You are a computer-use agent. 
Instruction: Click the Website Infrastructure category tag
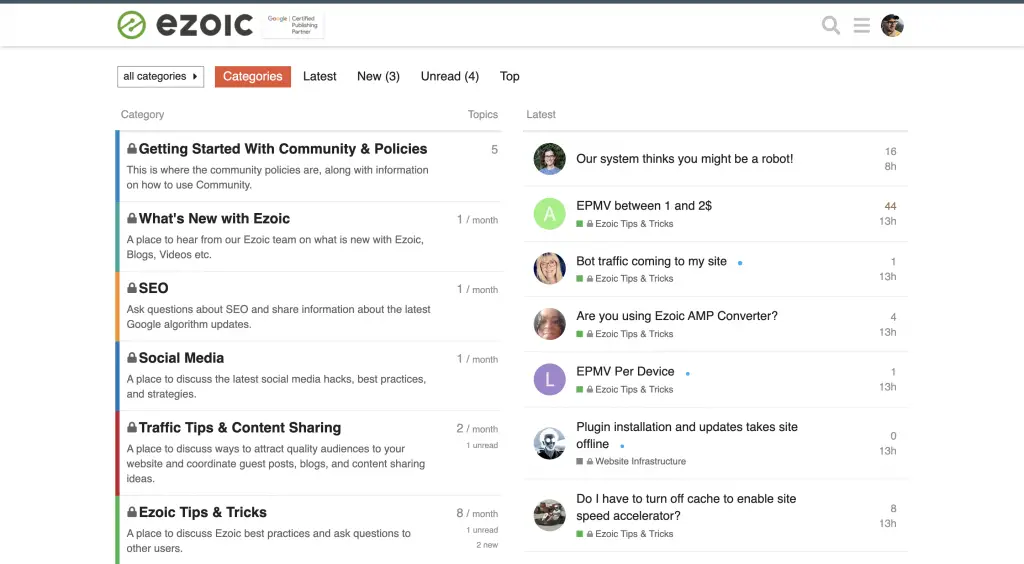pos(632,461)
